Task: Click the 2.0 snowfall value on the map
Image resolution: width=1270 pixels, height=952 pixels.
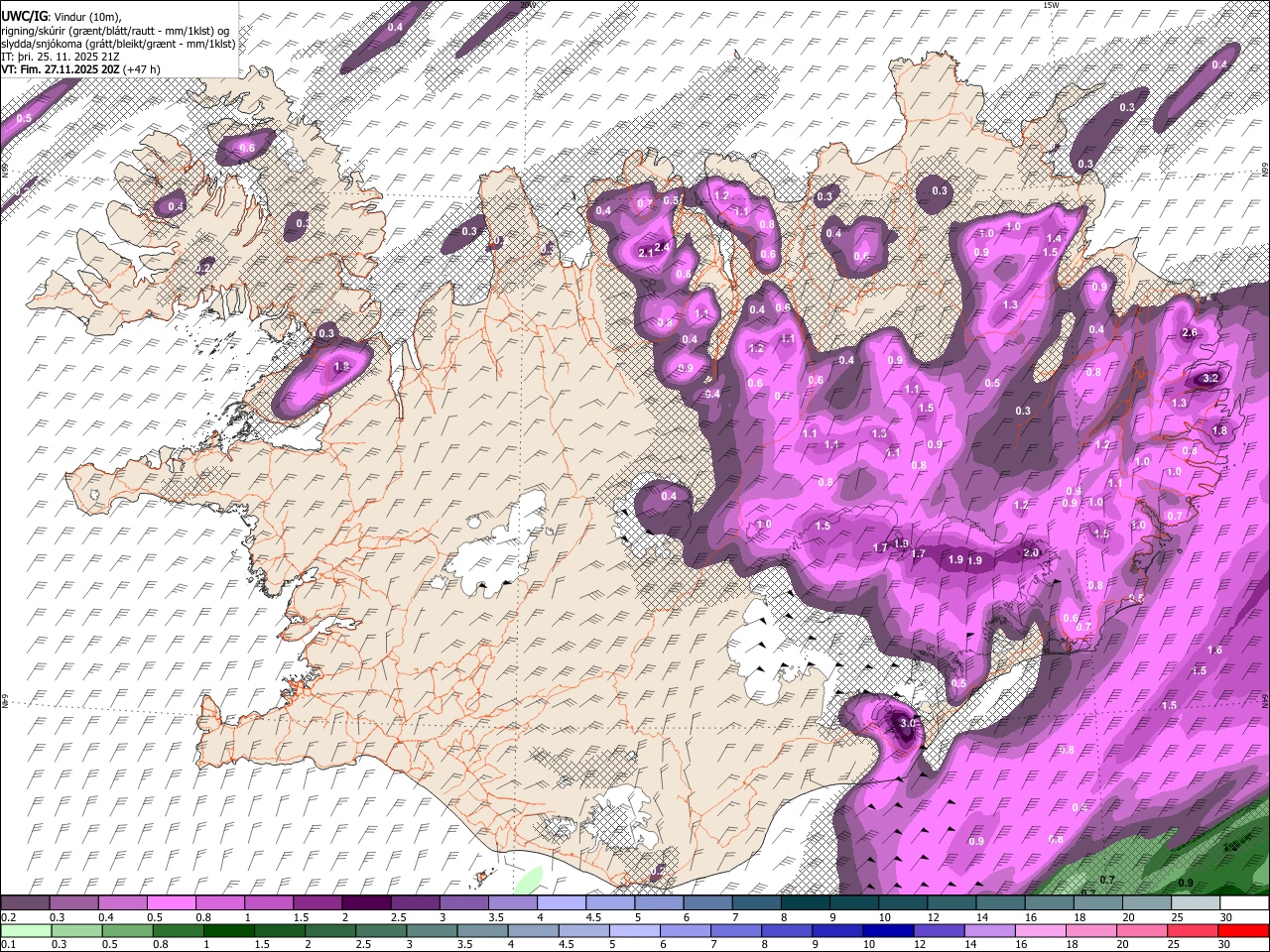Action: coord(1031,553)
